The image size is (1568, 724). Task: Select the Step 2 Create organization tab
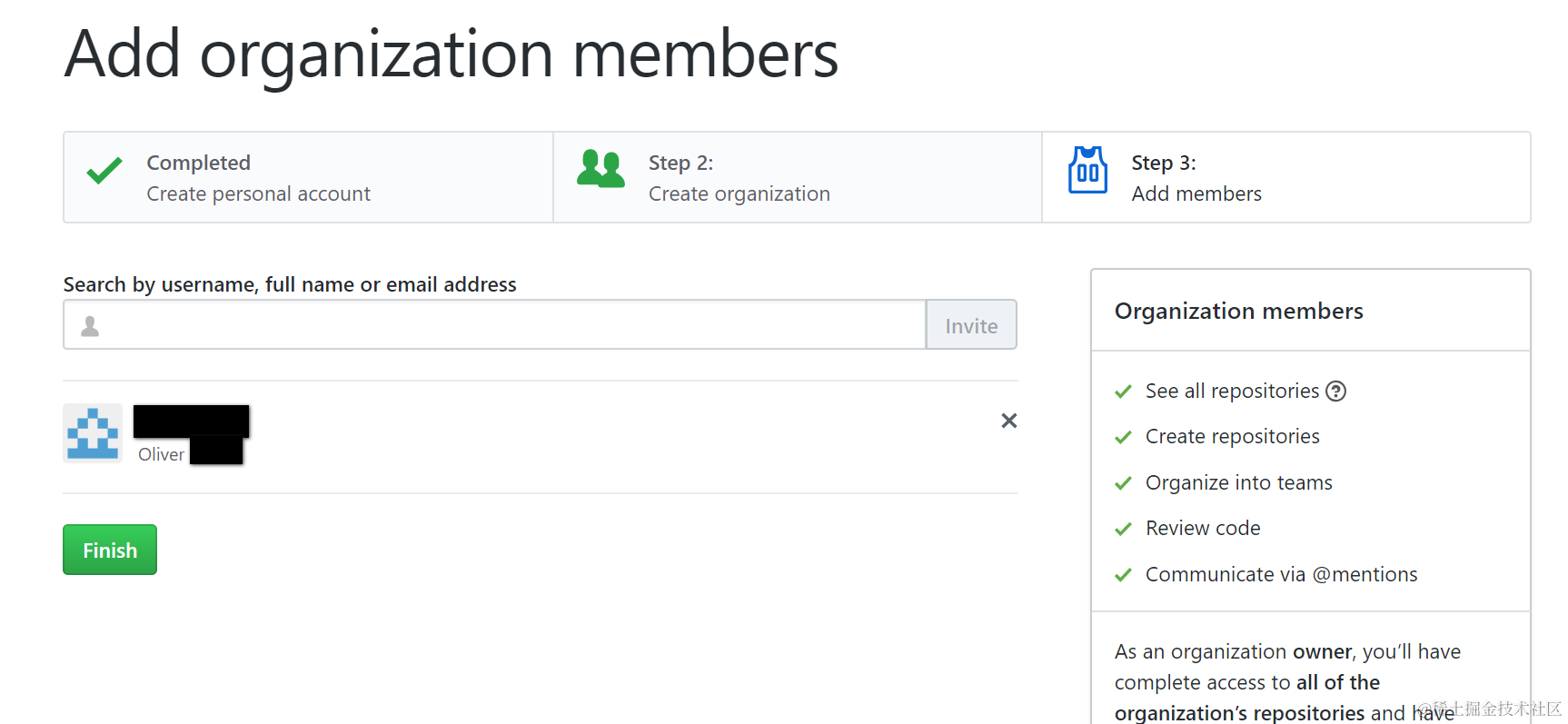coord(797,177)
